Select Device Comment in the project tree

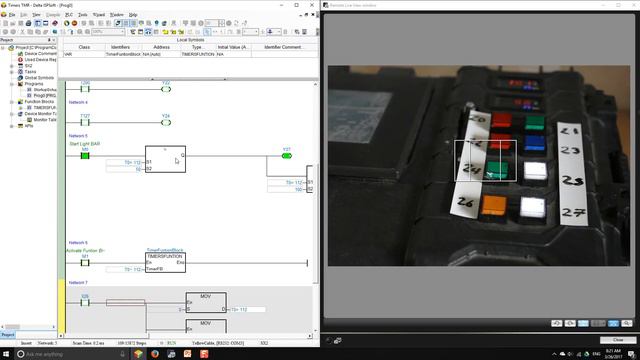pyautogui.click(x=40, y=53)
